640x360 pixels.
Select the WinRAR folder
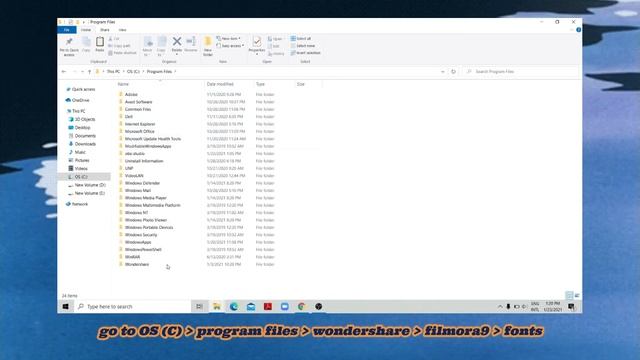132,257
